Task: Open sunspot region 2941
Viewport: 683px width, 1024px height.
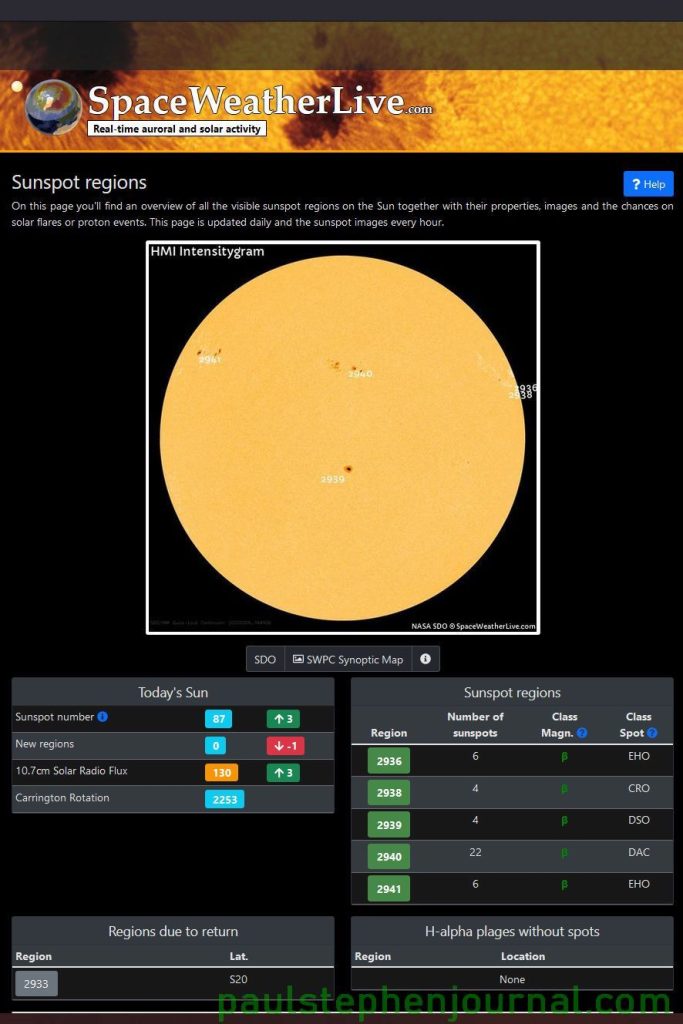Action: point(389,889)
